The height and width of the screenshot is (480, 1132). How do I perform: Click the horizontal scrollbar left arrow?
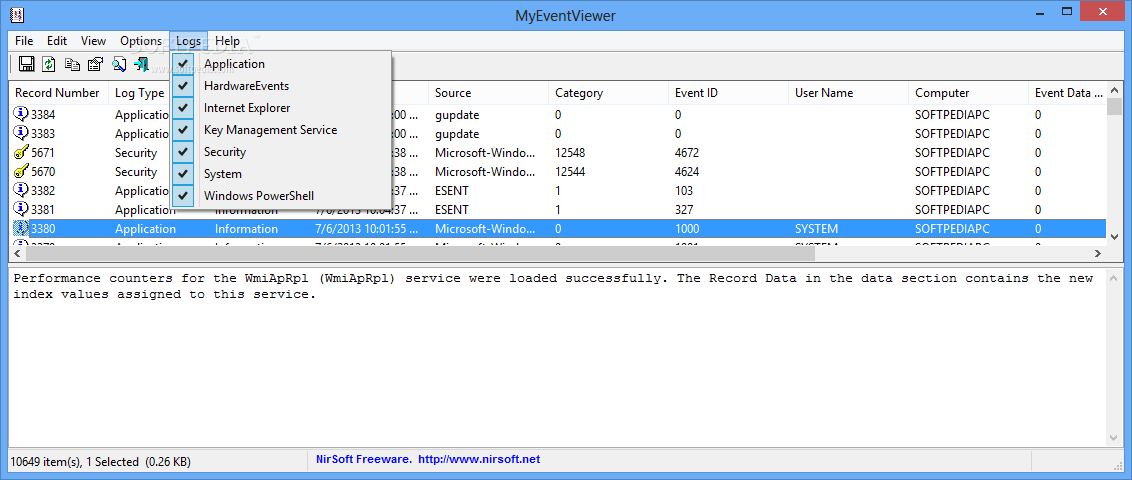(17, 253)
